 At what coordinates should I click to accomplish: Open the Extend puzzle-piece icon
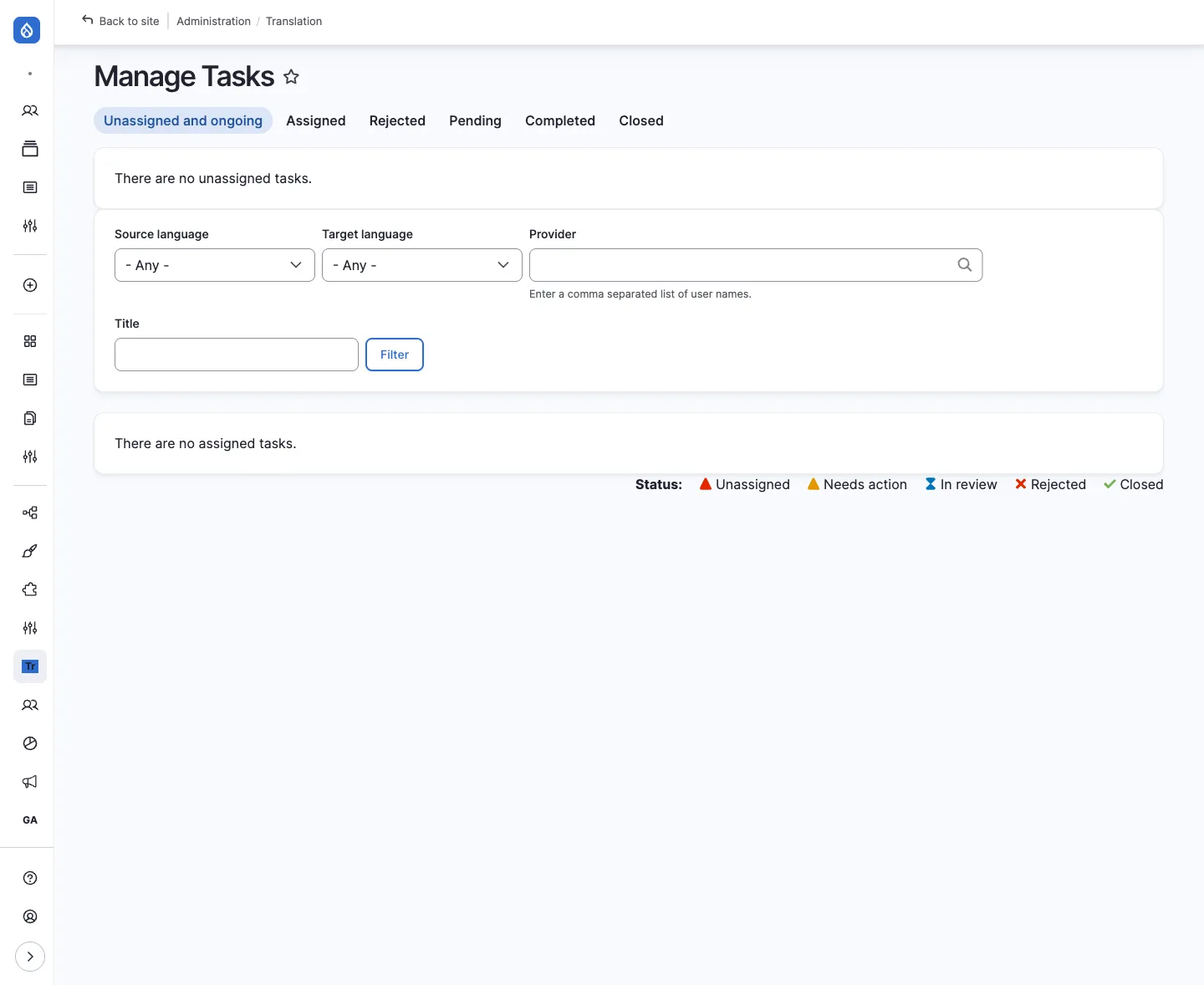coord(29,589)
